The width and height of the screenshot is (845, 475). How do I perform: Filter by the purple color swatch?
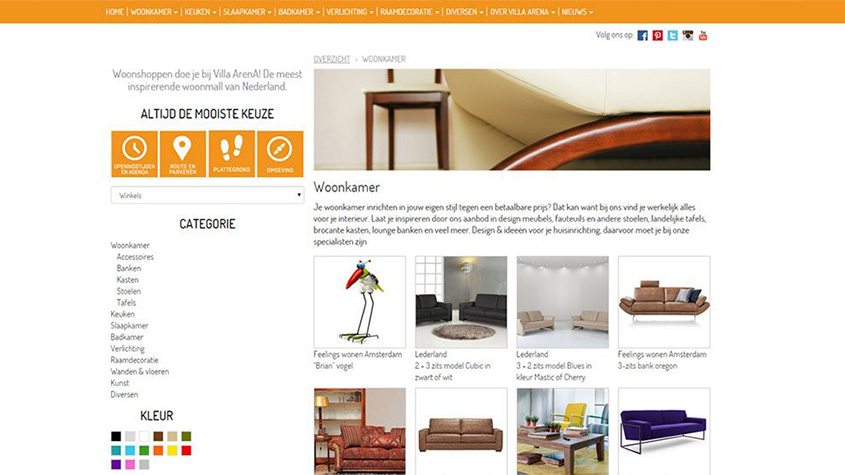116,464
